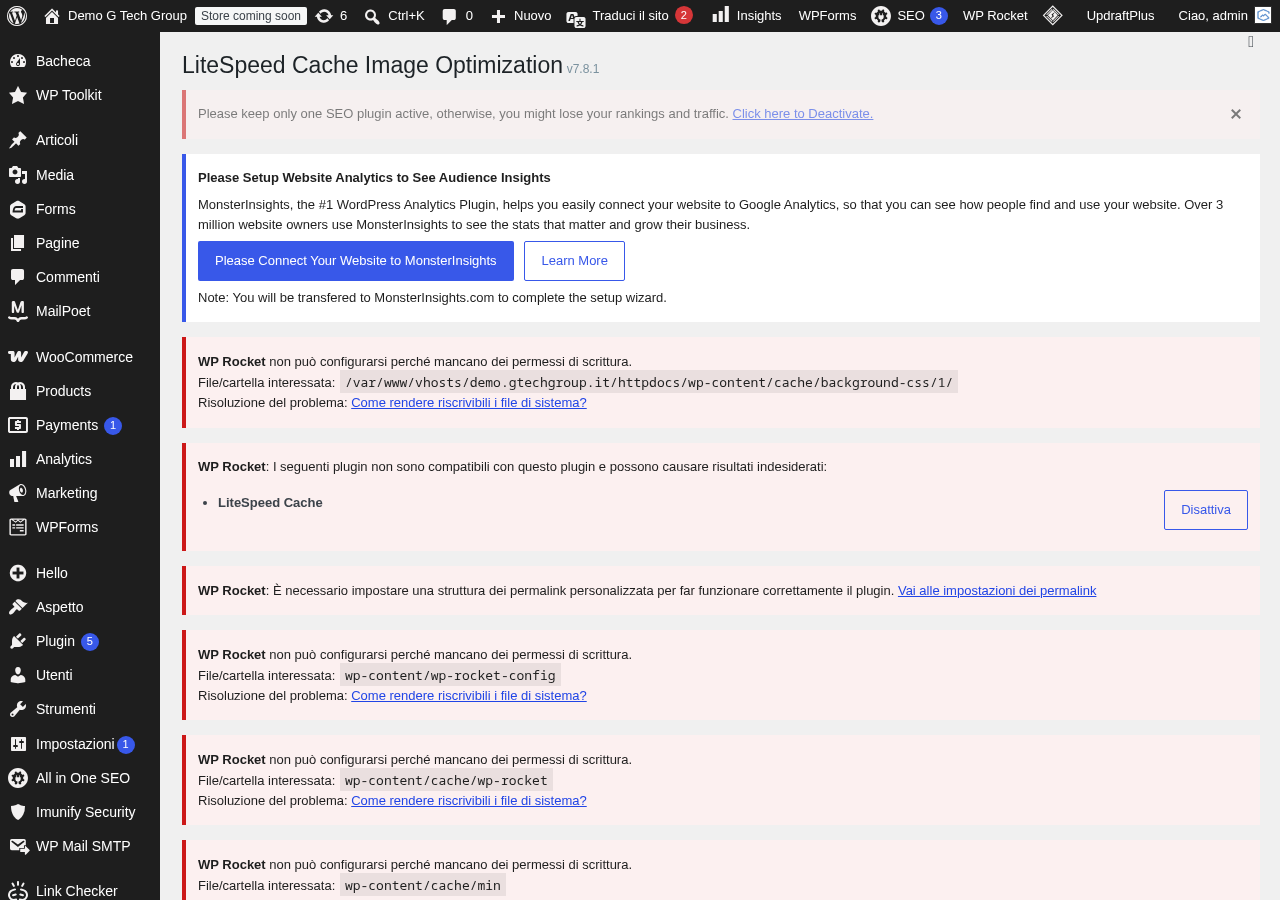Click the Plugin plug icon

tap(18, 641)
